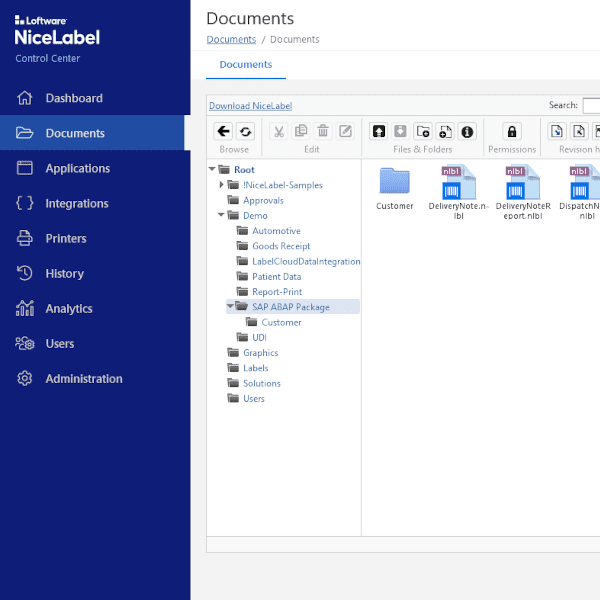Select the Goods Receipt folder
This screenshot has height=600, width=600.
pyautogui.click(x=281, y=246)
